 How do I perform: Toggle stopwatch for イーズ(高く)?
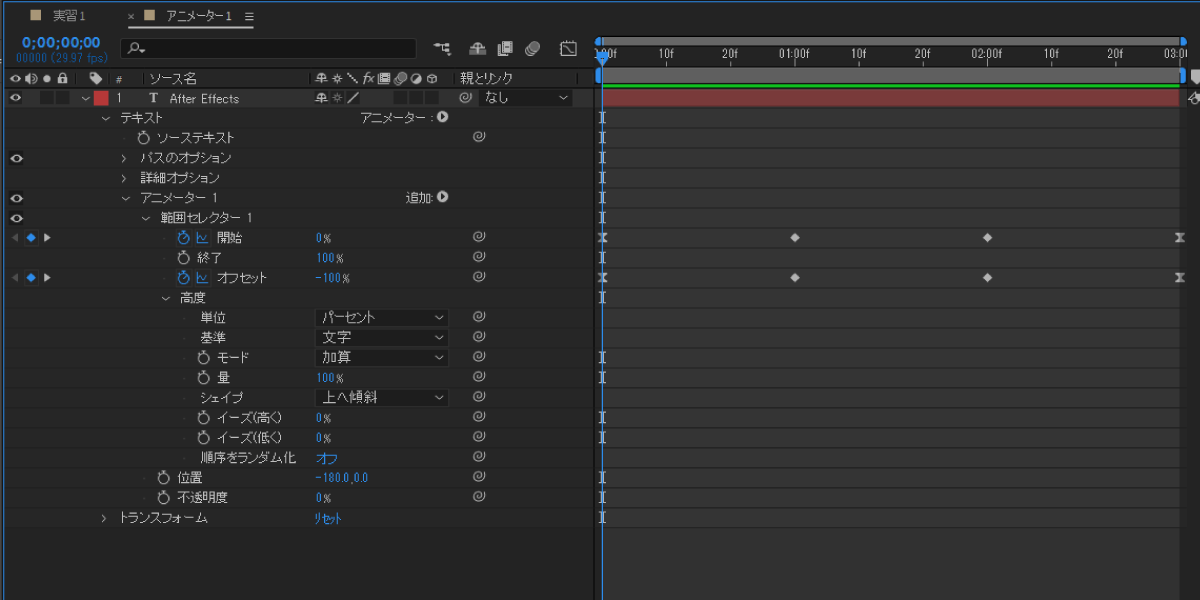[203, 418]
